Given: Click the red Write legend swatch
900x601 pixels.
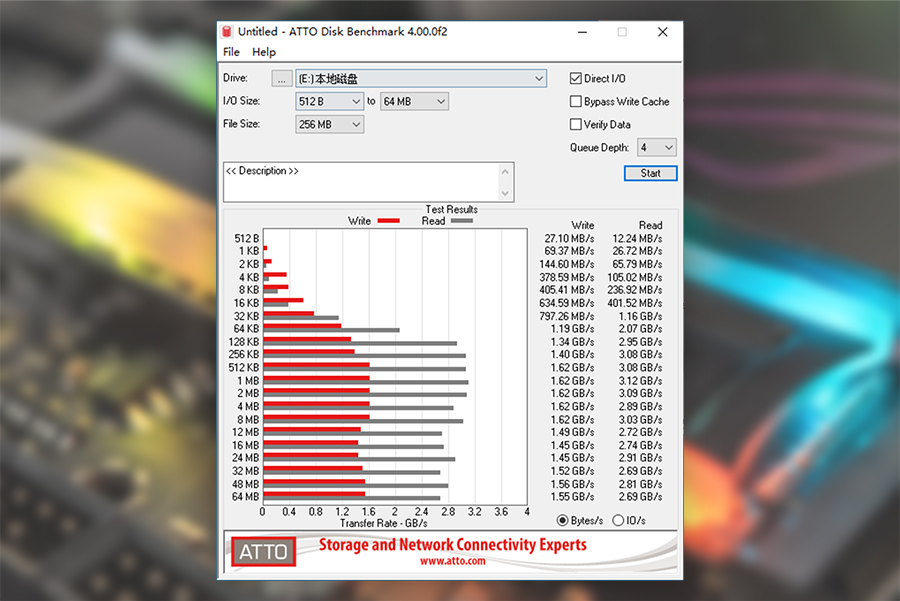Looking at the screenshot, I should tap(389, 221).
